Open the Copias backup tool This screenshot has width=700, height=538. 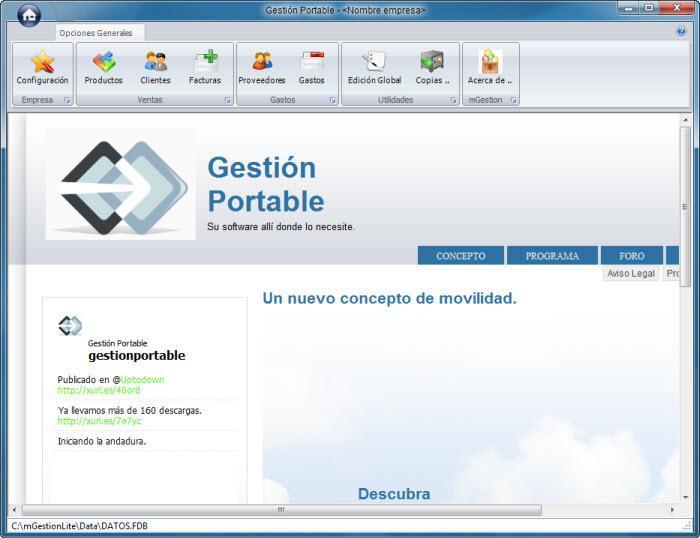(x=432, y=67)
